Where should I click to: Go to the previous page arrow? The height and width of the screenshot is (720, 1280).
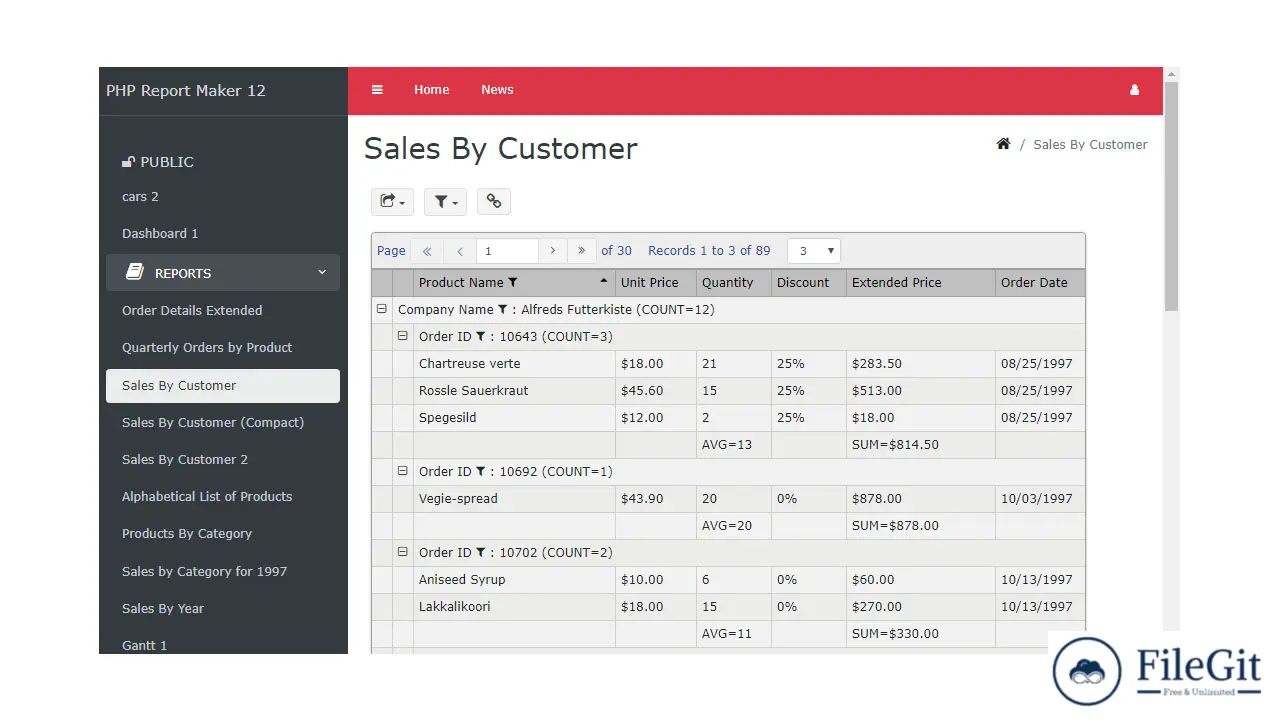(x=460, y=251)
